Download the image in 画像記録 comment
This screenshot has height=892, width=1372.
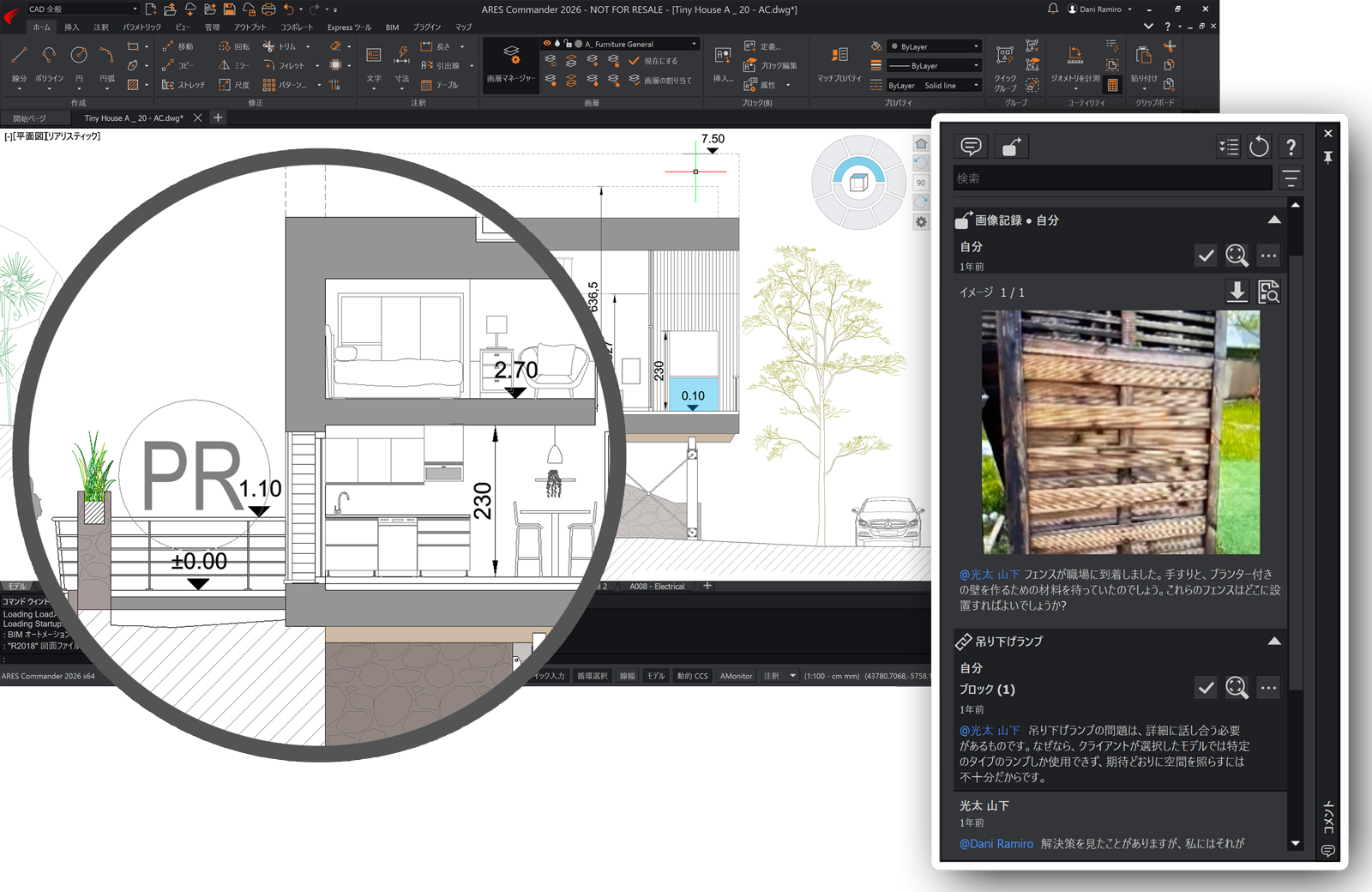click(1237, 292)
